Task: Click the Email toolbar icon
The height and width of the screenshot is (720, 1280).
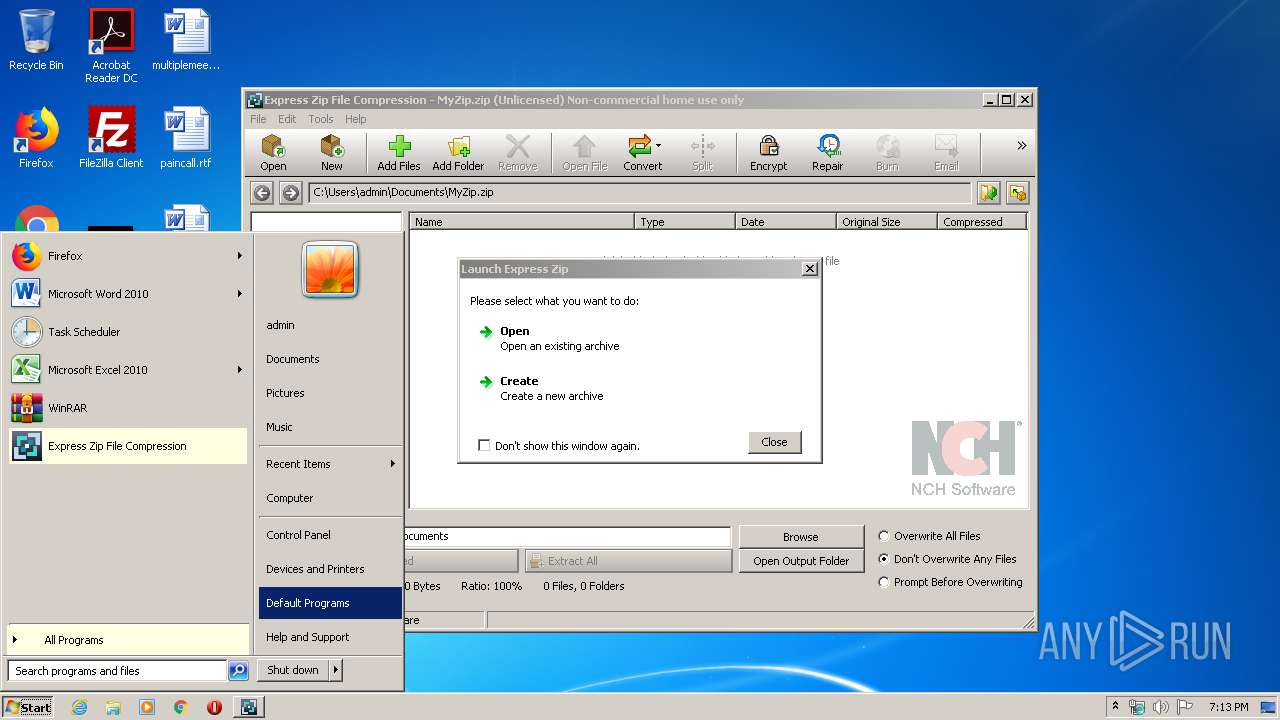Action: [946, 153]
